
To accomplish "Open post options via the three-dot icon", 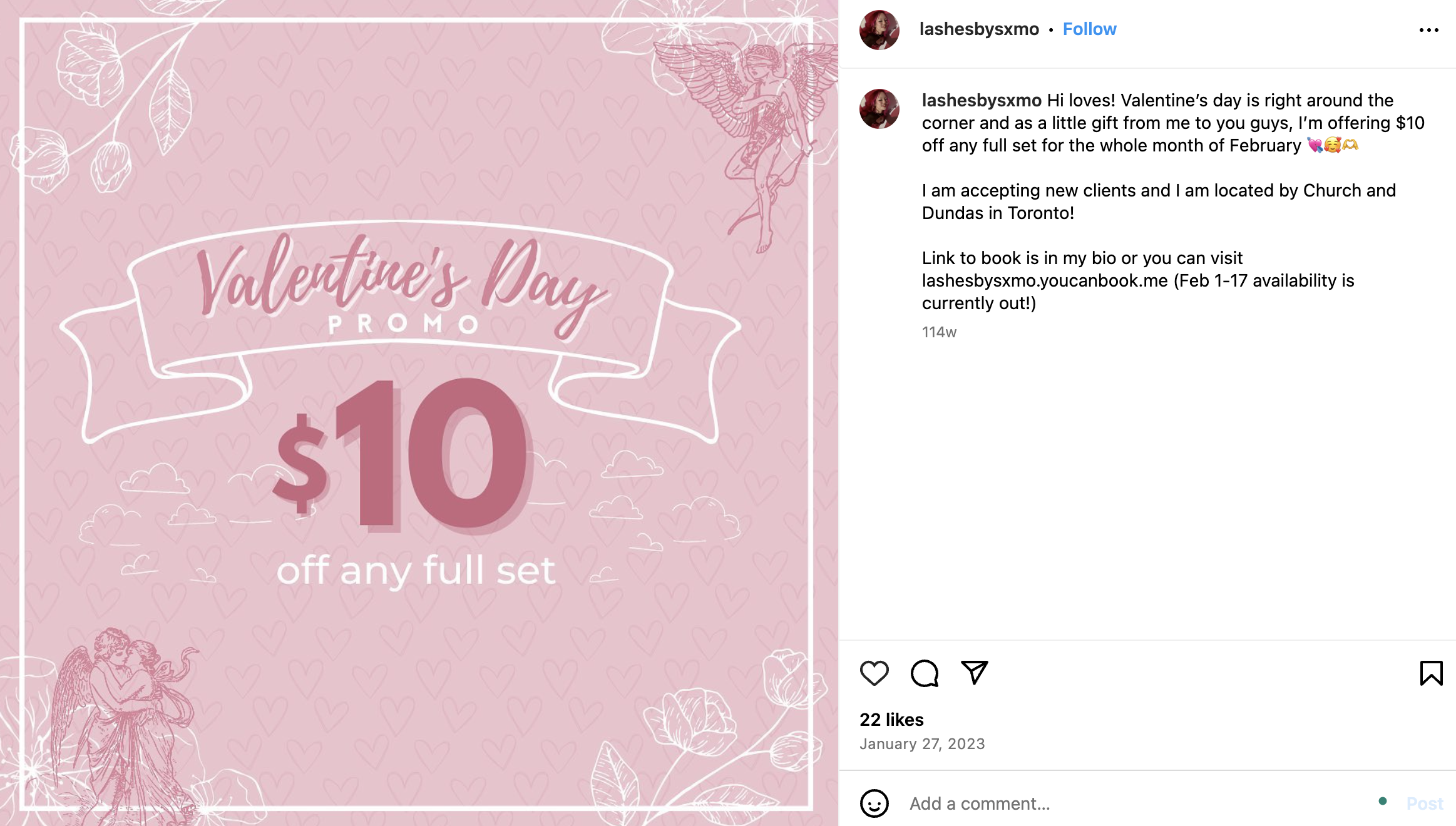I will pos(1430,29).
